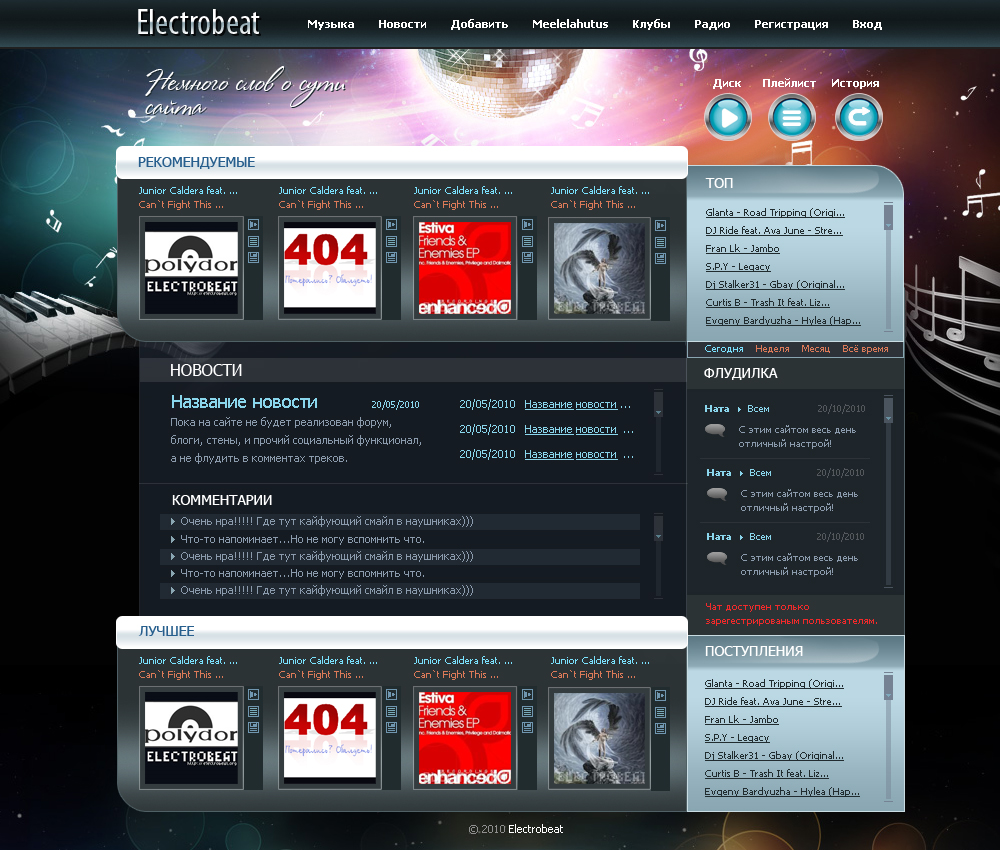Open the История round arrow icon

858,119
